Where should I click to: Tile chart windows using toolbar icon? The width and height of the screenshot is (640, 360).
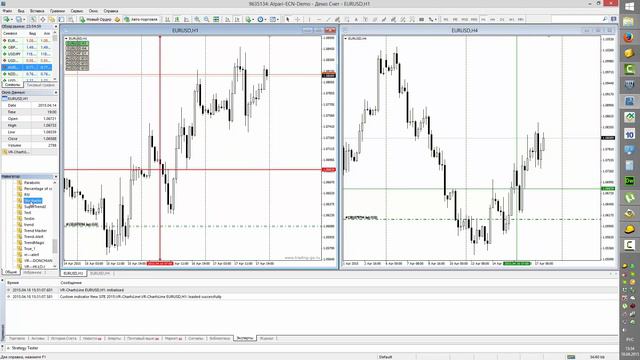[x=216, y=19]
